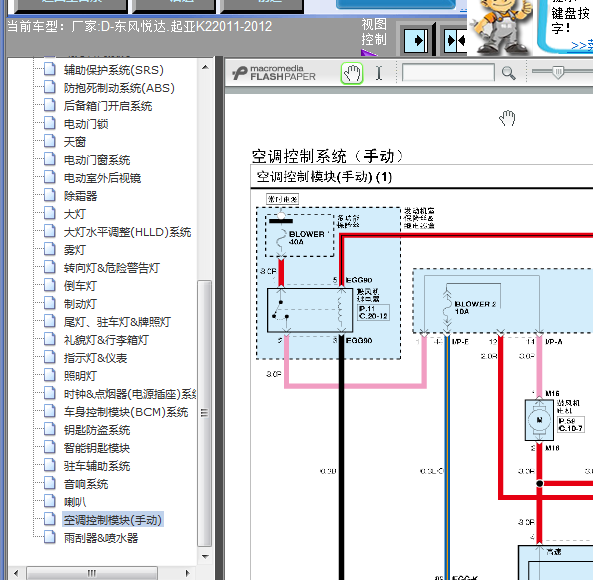Open the 天窗 entry
Screen dimensions: 593x580
[x=75, y=142]
